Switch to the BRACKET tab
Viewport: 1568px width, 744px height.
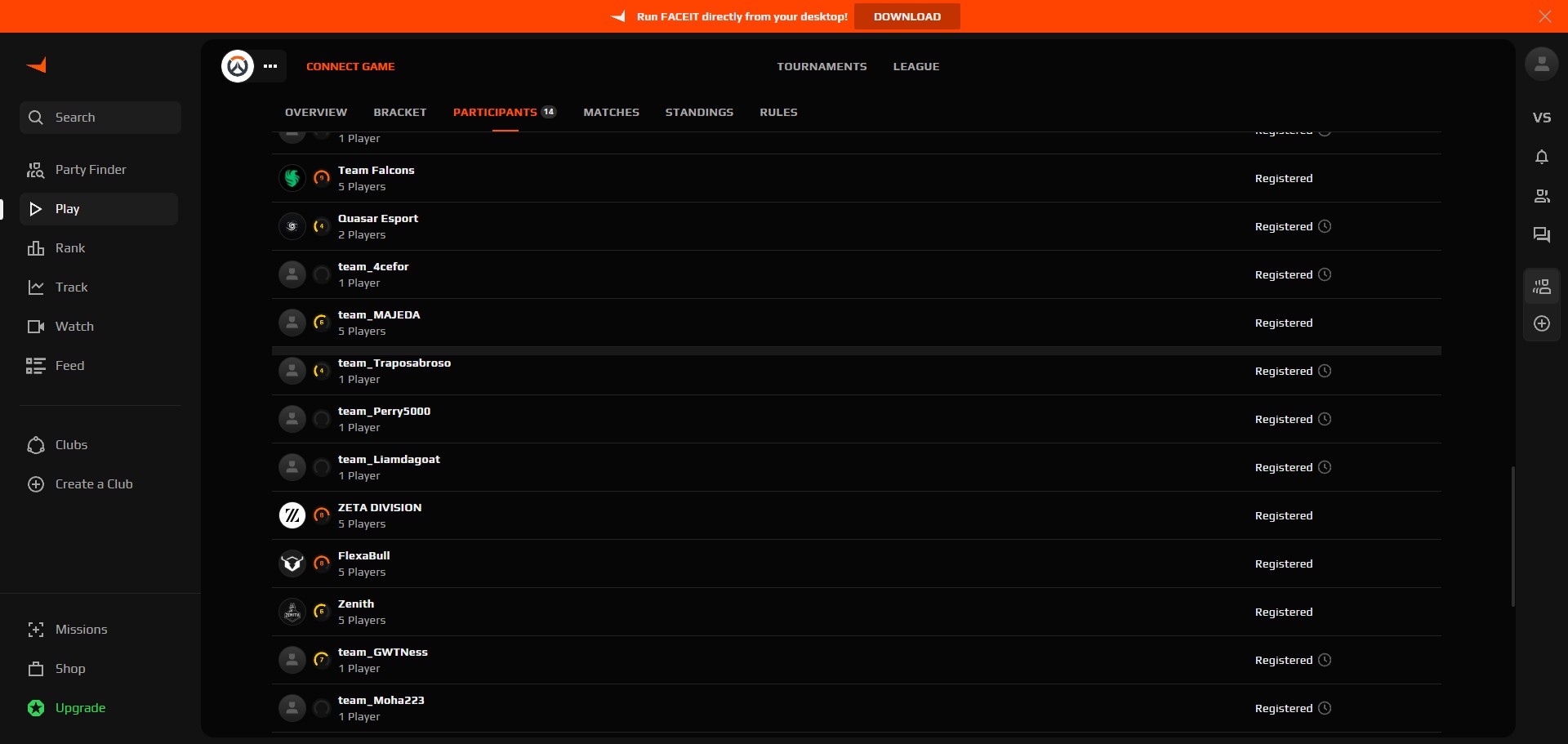[x=399, y=112]
